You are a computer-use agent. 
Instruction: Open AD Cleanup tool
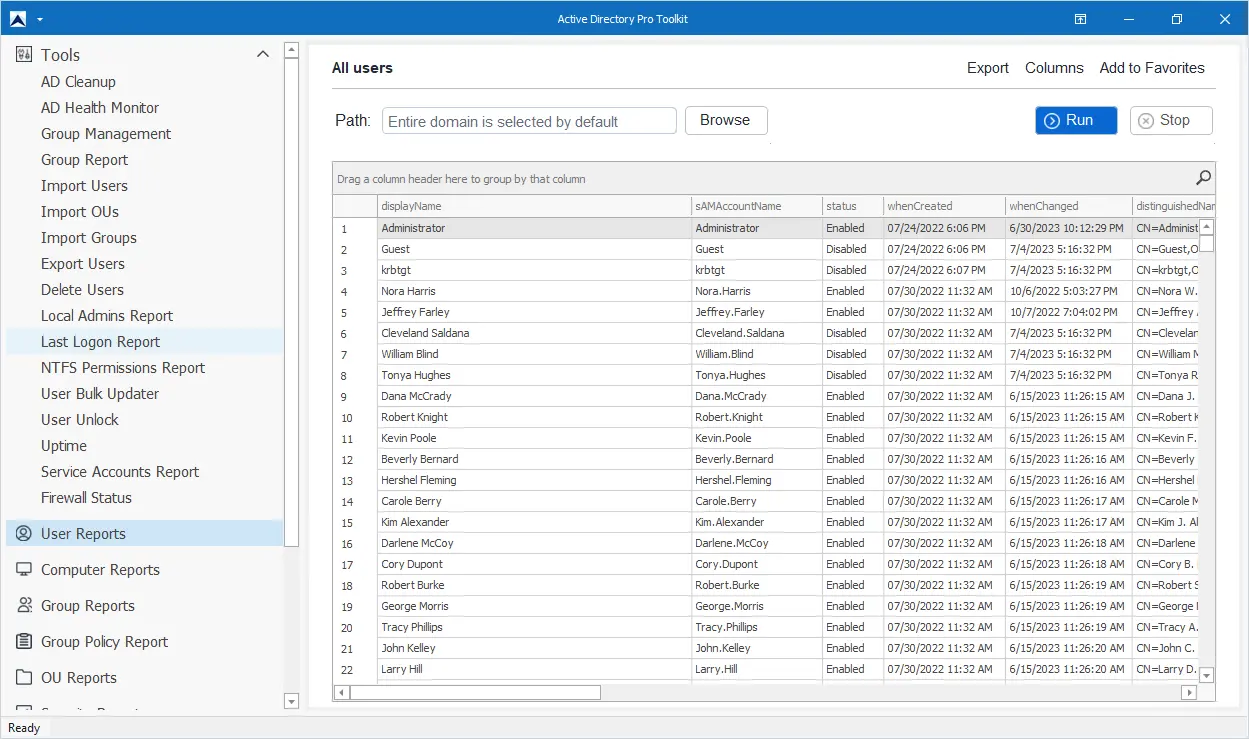click(78, 82)
